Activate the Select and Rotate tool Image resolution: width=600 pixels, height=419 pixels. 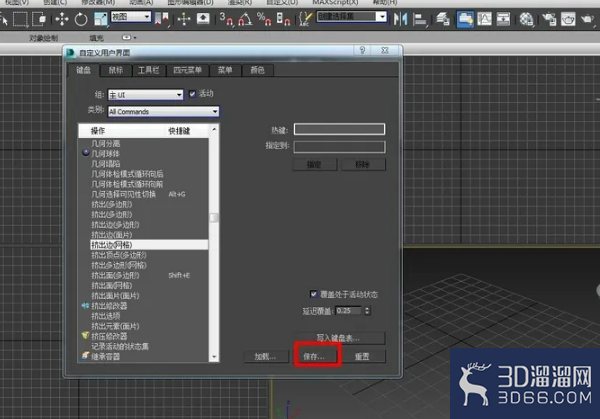pos(81,19)
